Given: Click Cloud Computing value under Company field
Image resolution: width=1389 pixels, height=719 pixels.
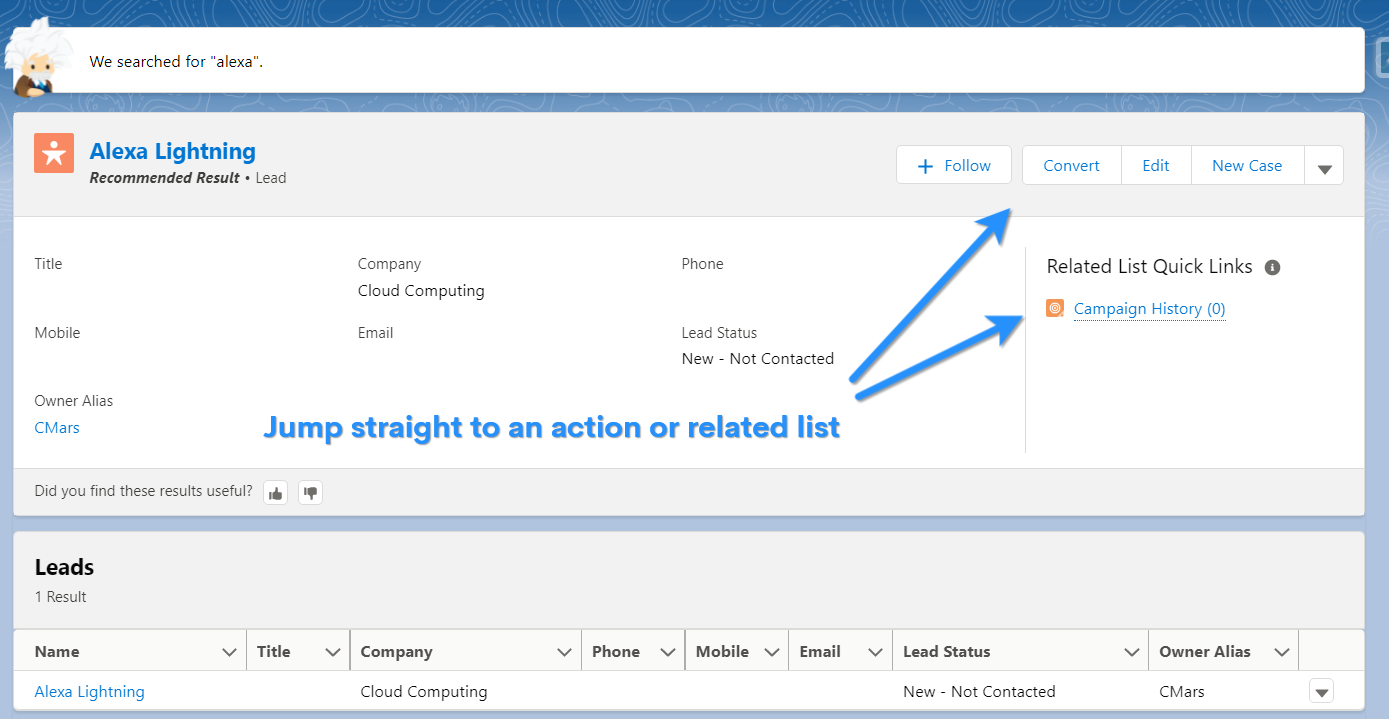Looking at the screenshot, I should coord(421,291).
